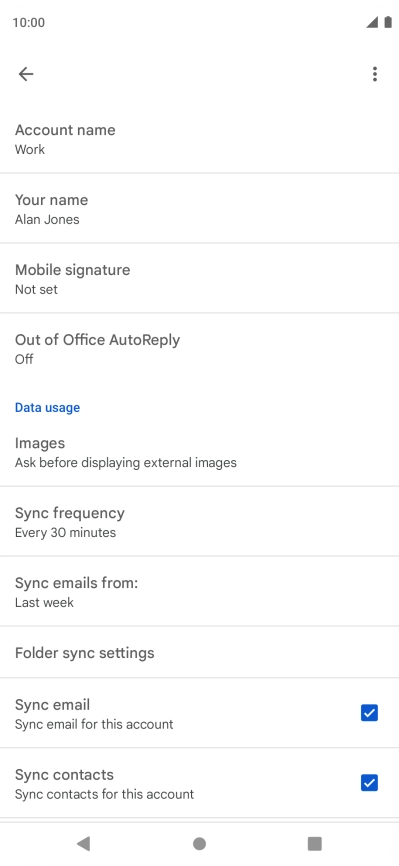
Task: Tap the signal strength icon
Action: coord(372,22)
